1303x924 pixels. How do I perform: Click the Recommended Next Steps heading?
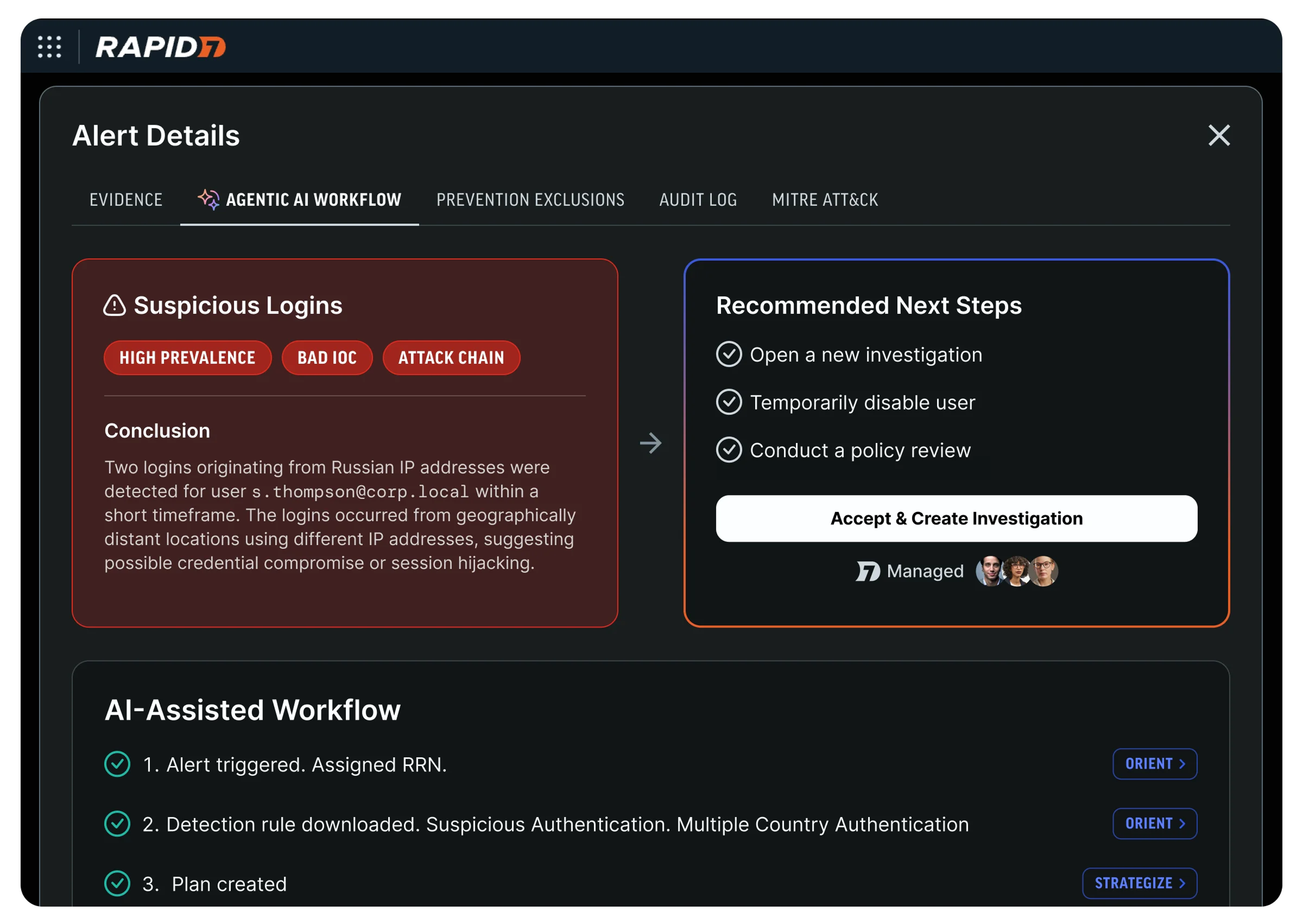coord(869,305)
